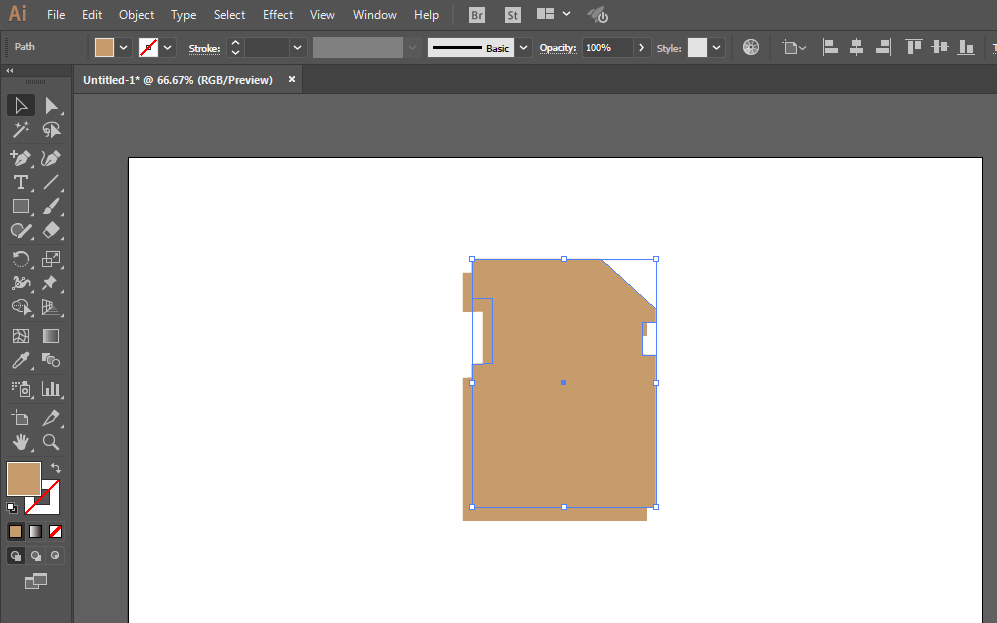
Task: Click the Opacity label link
Action: (558, 48)
